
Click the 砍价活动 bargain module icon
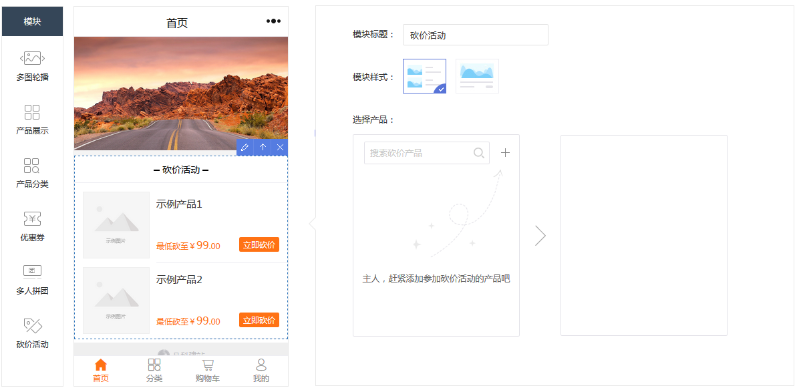32,325
